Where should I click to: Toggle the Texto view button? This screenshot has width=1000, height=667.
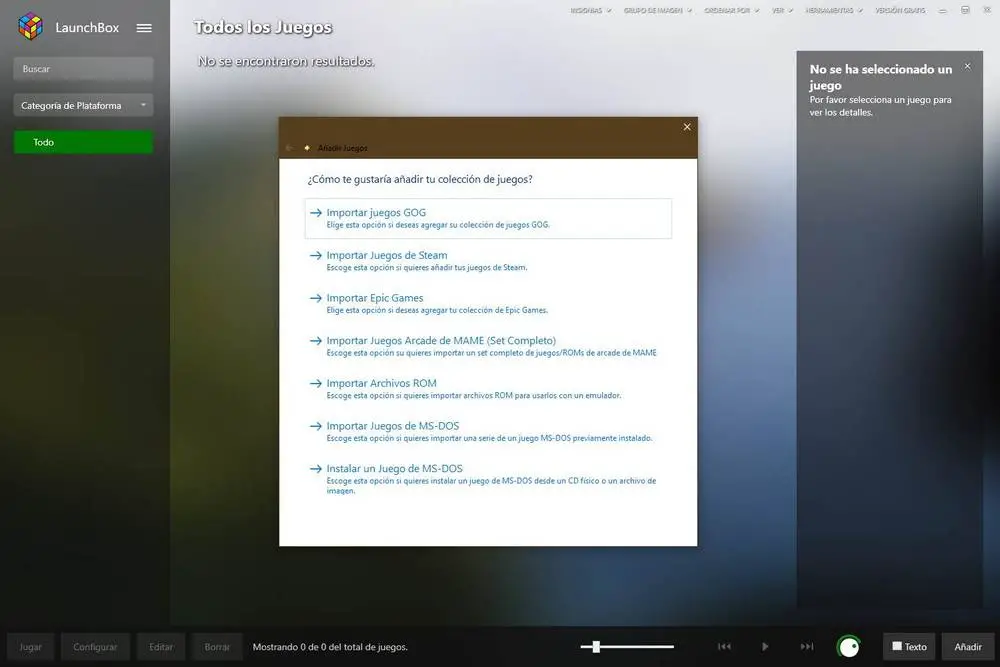click(909, 647)
